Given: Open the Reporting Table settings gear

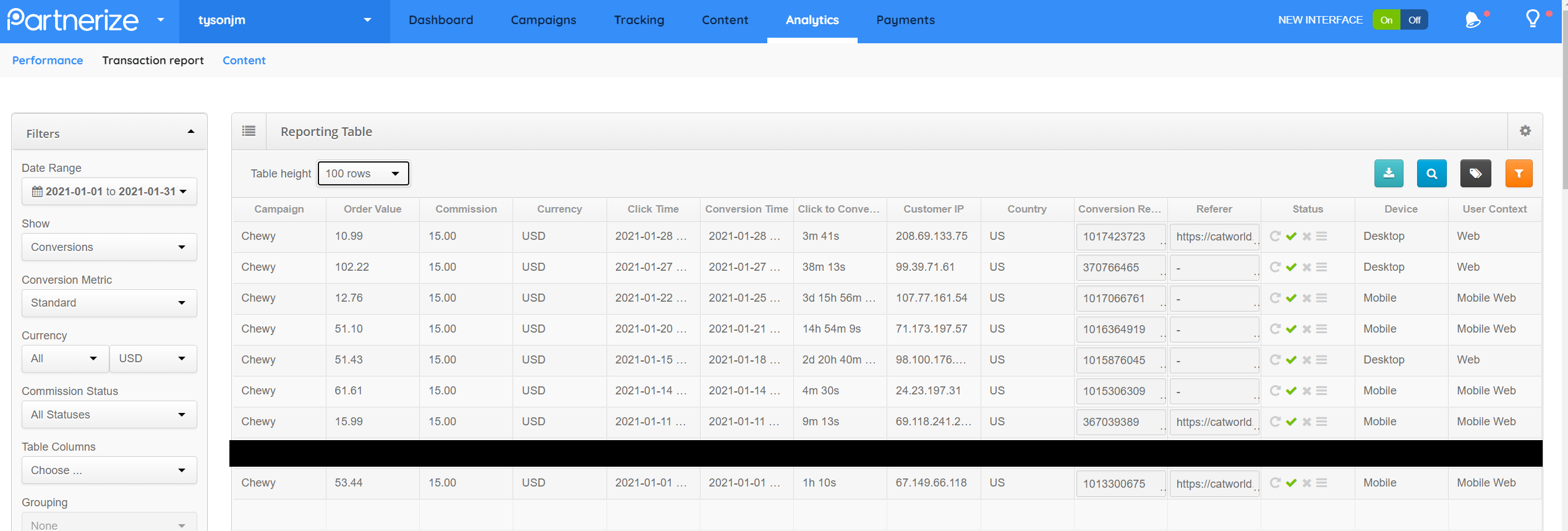Looking at the screenshot, I should coord(1525,131).
